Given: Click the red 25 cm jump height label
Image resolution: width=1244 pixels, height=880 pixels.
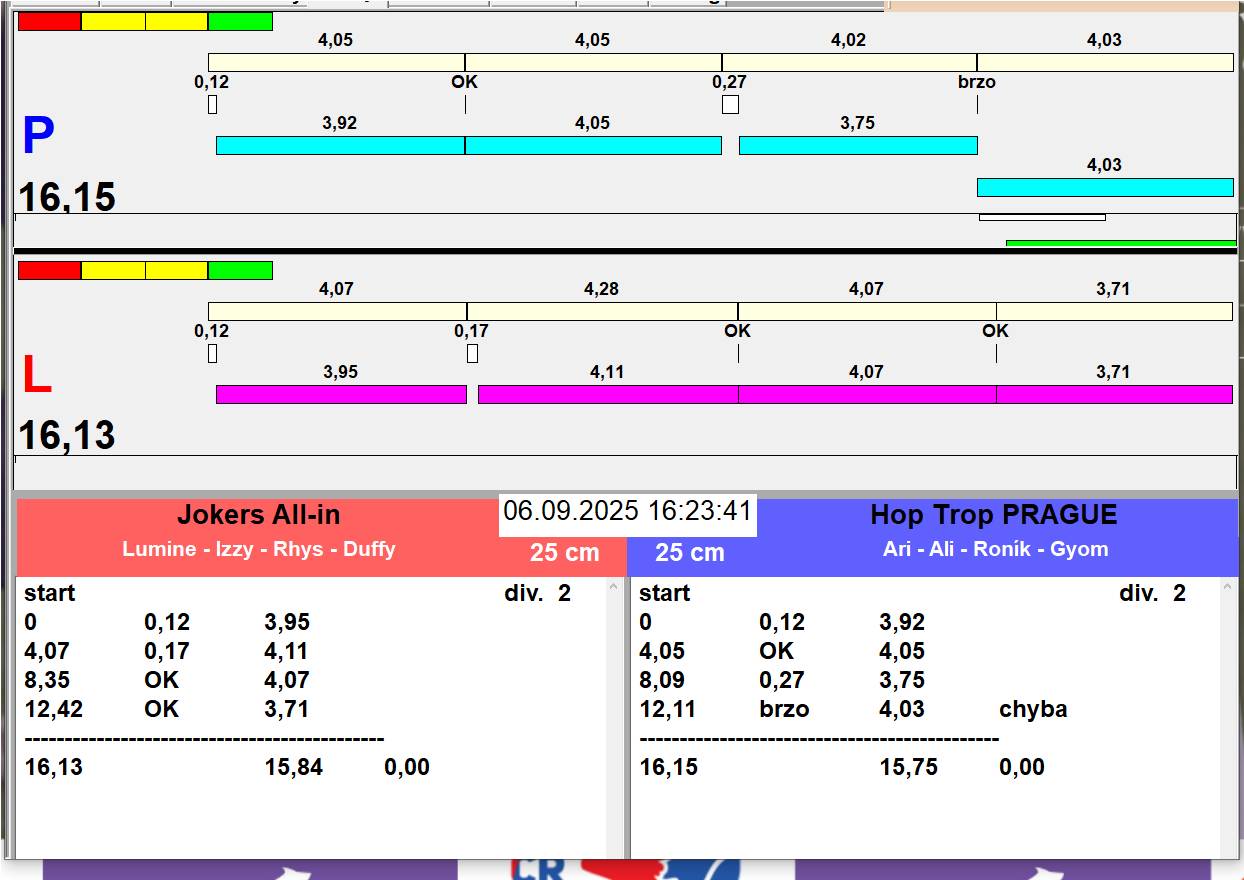Looking at the screenshot, I should point(564,552).
